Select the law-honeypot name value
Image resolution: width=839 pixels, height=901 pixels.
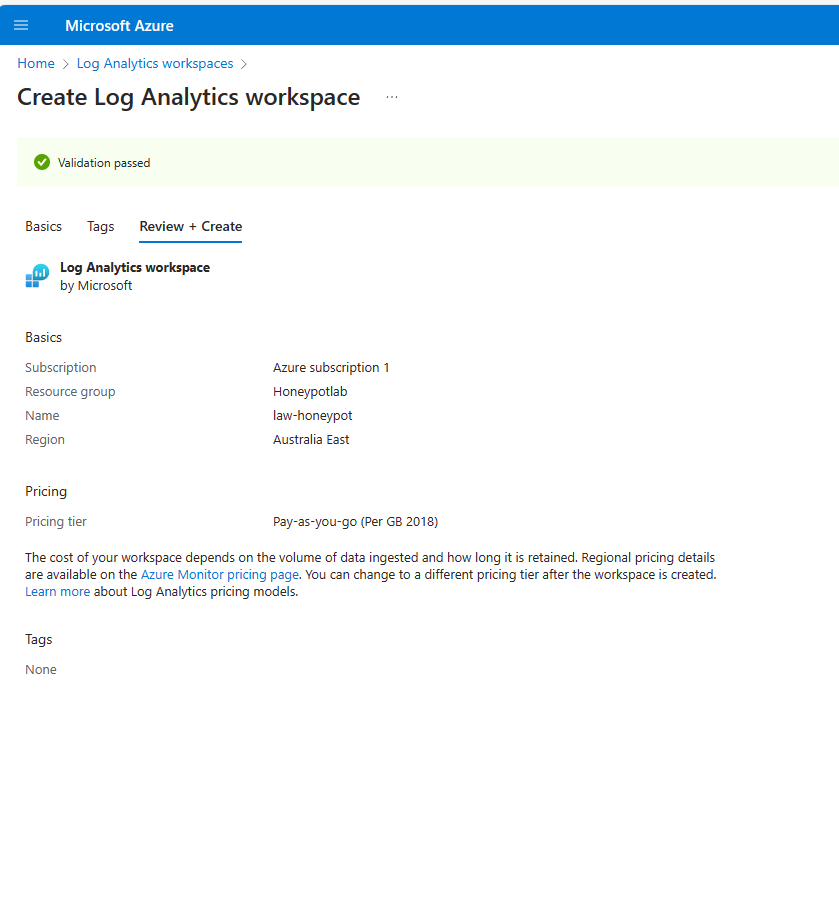pos(313,416)
